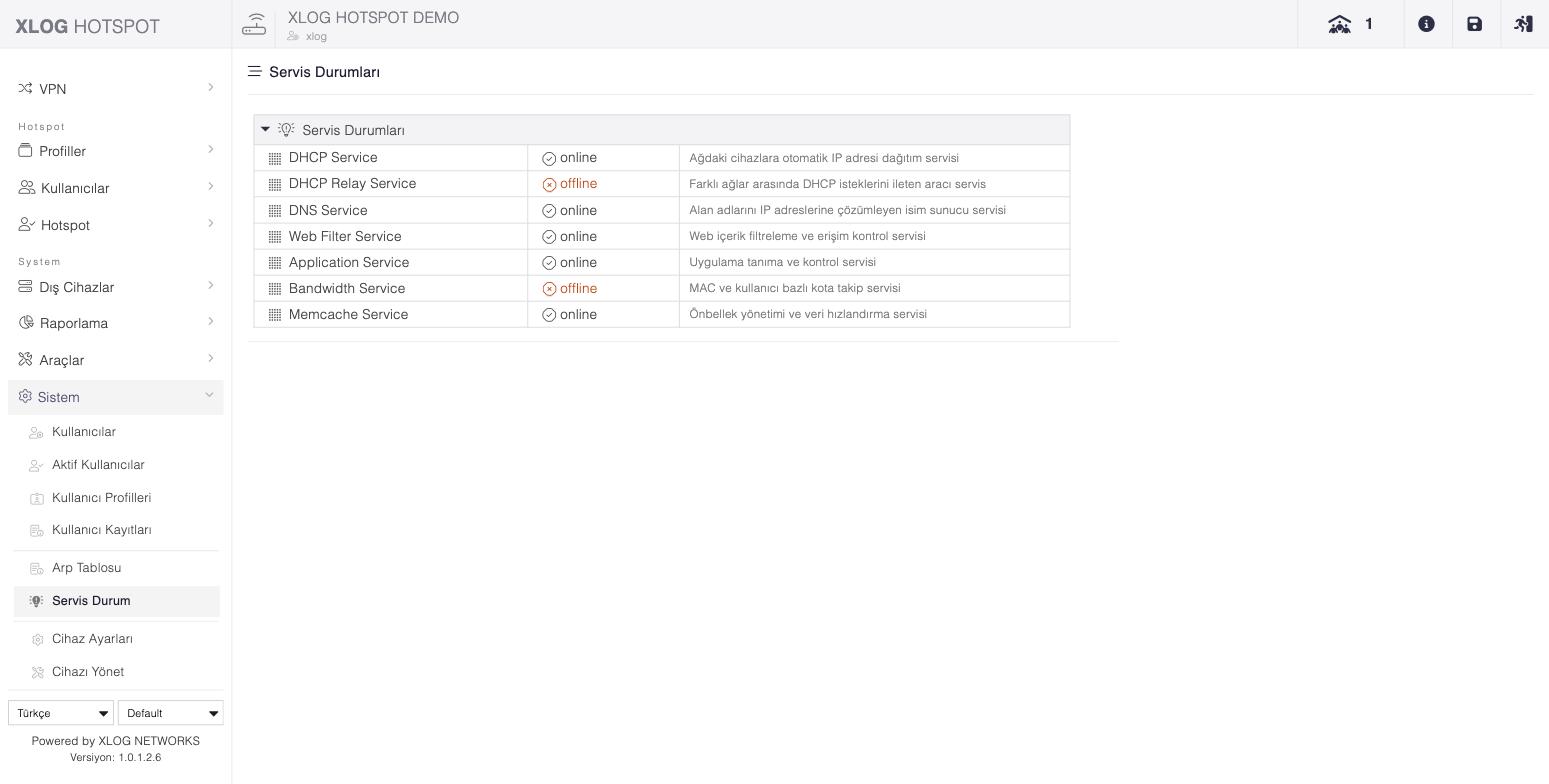Click the Profiller icon in sidebar
The image size is (1549, 784).
point(25,151)
